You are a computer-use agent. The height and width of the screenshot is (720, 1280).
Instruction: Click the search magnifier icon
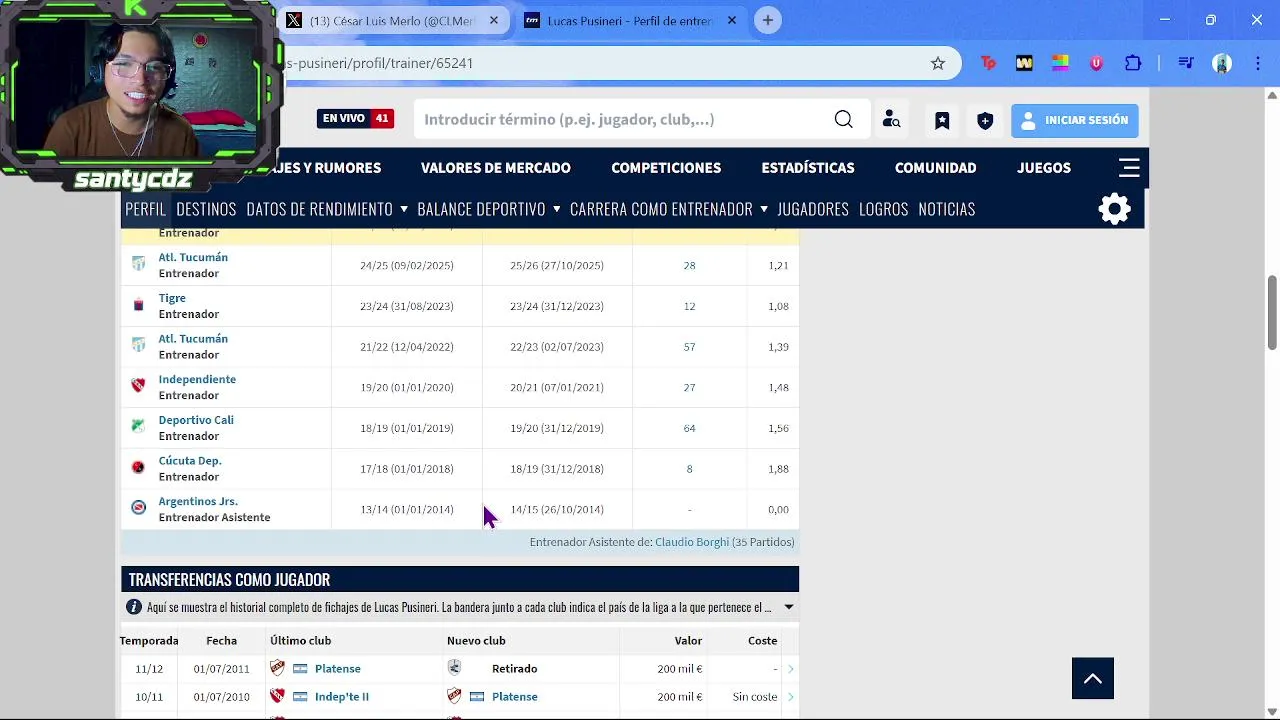pyautogui.click(x=844, y=120)
